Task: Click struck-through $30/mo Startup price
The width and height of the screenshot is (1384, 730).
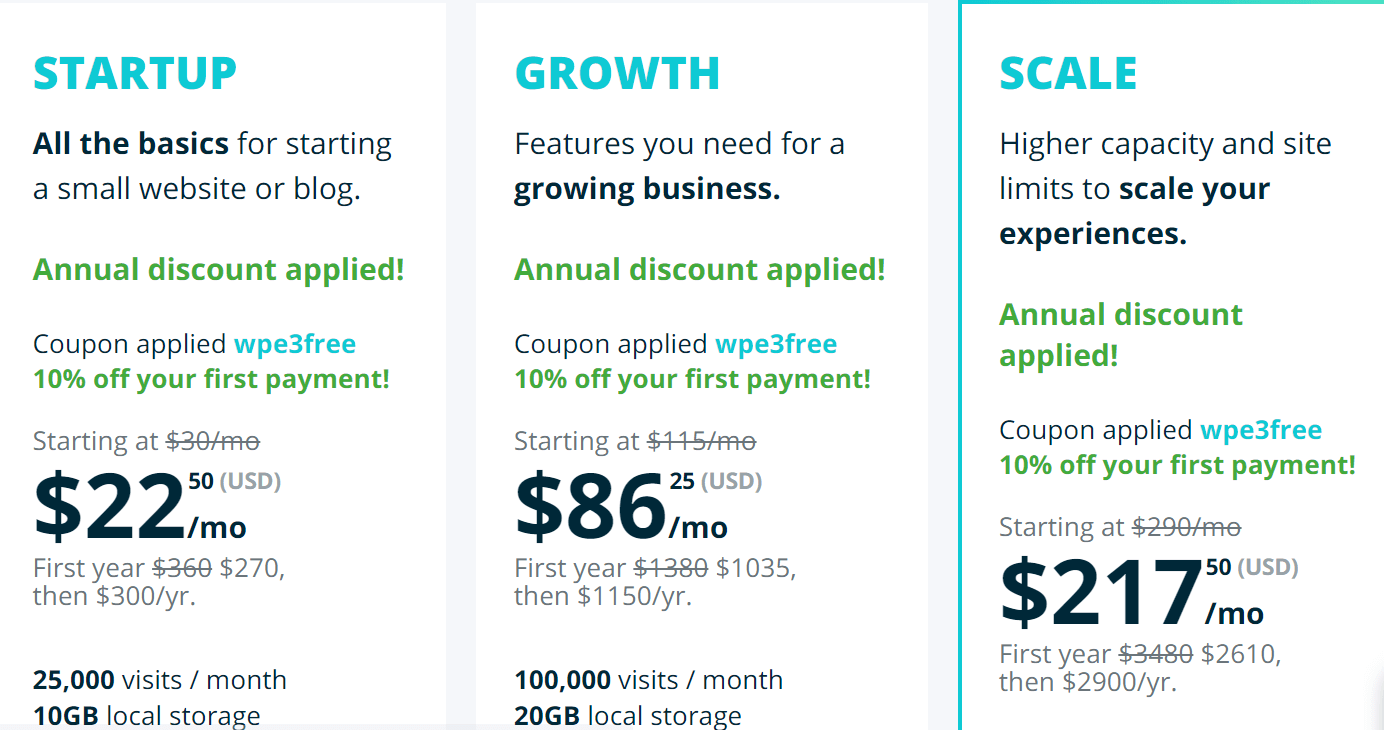Action: pos(213,441)
